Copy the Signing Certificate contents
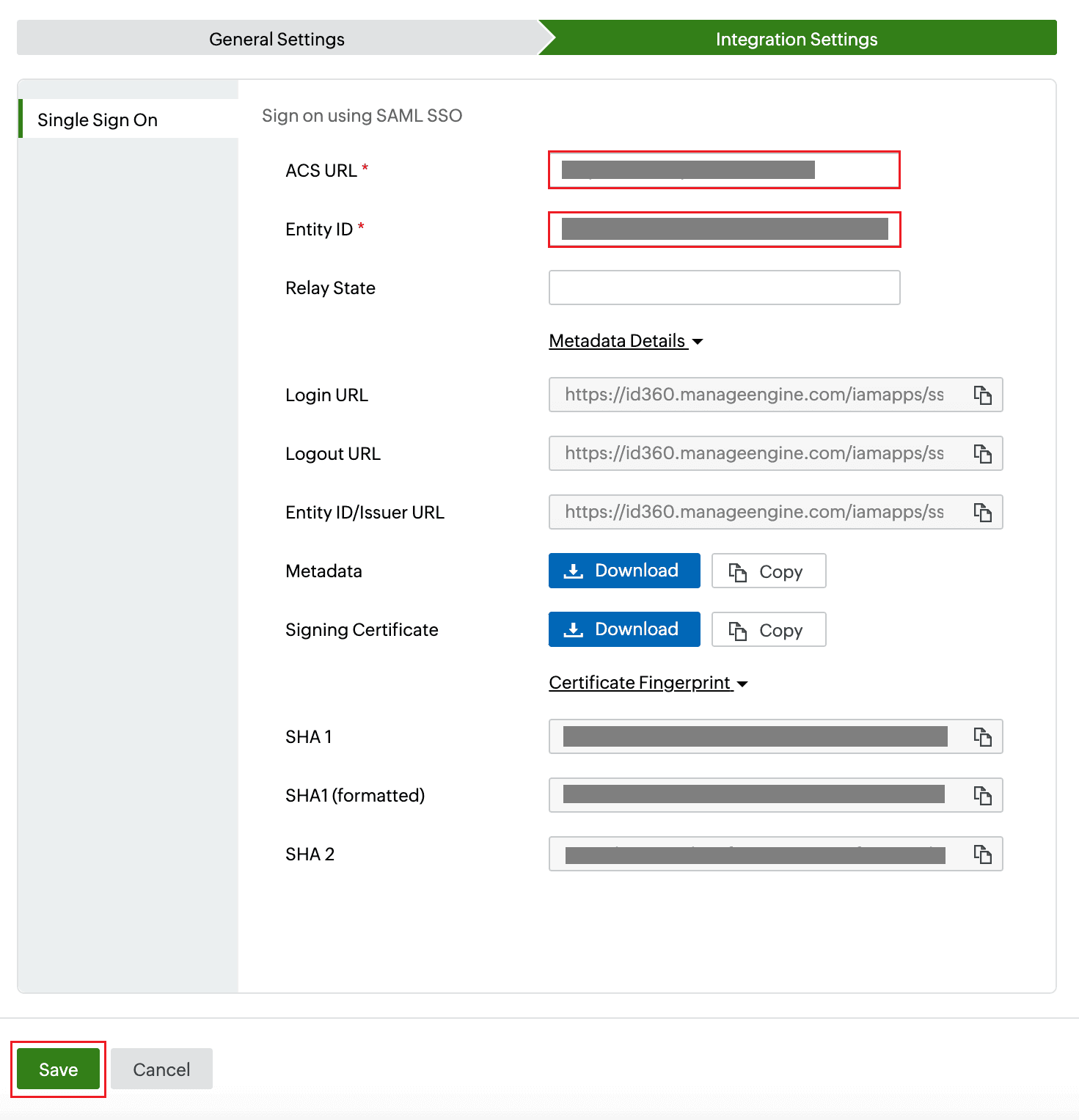The height and width of the screenshot is (1120, 1079). tap(769, 629)
